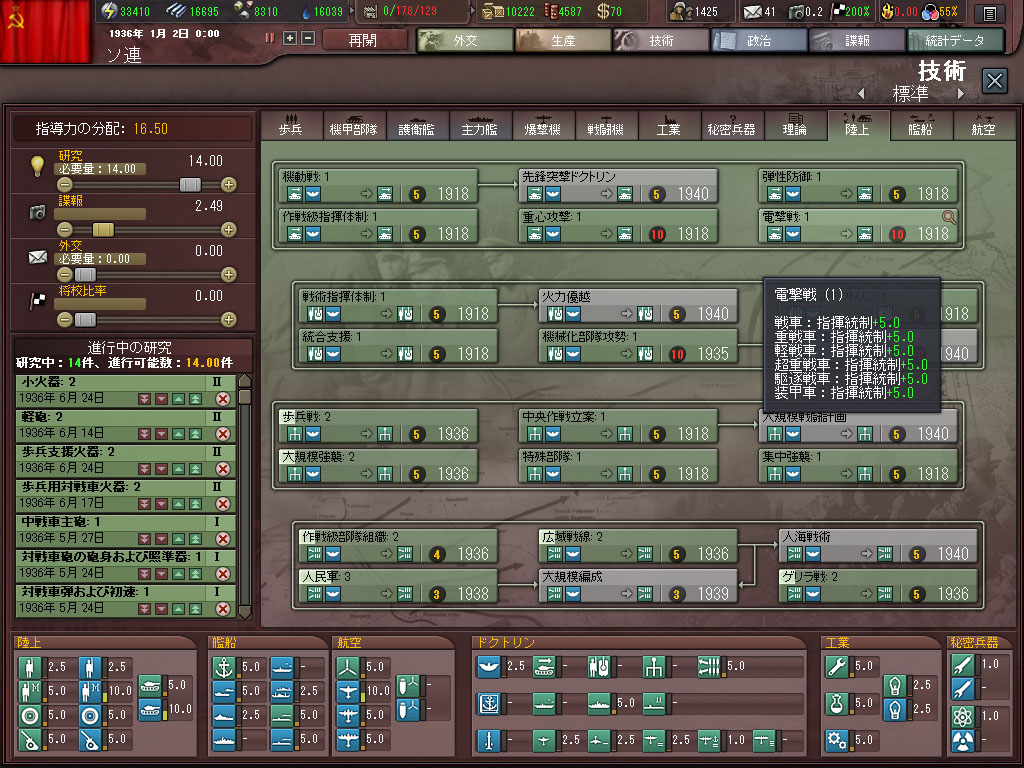Pause the game with the pause button
The height and width of the screenshot is (768, 1024).
coord(269,38)
